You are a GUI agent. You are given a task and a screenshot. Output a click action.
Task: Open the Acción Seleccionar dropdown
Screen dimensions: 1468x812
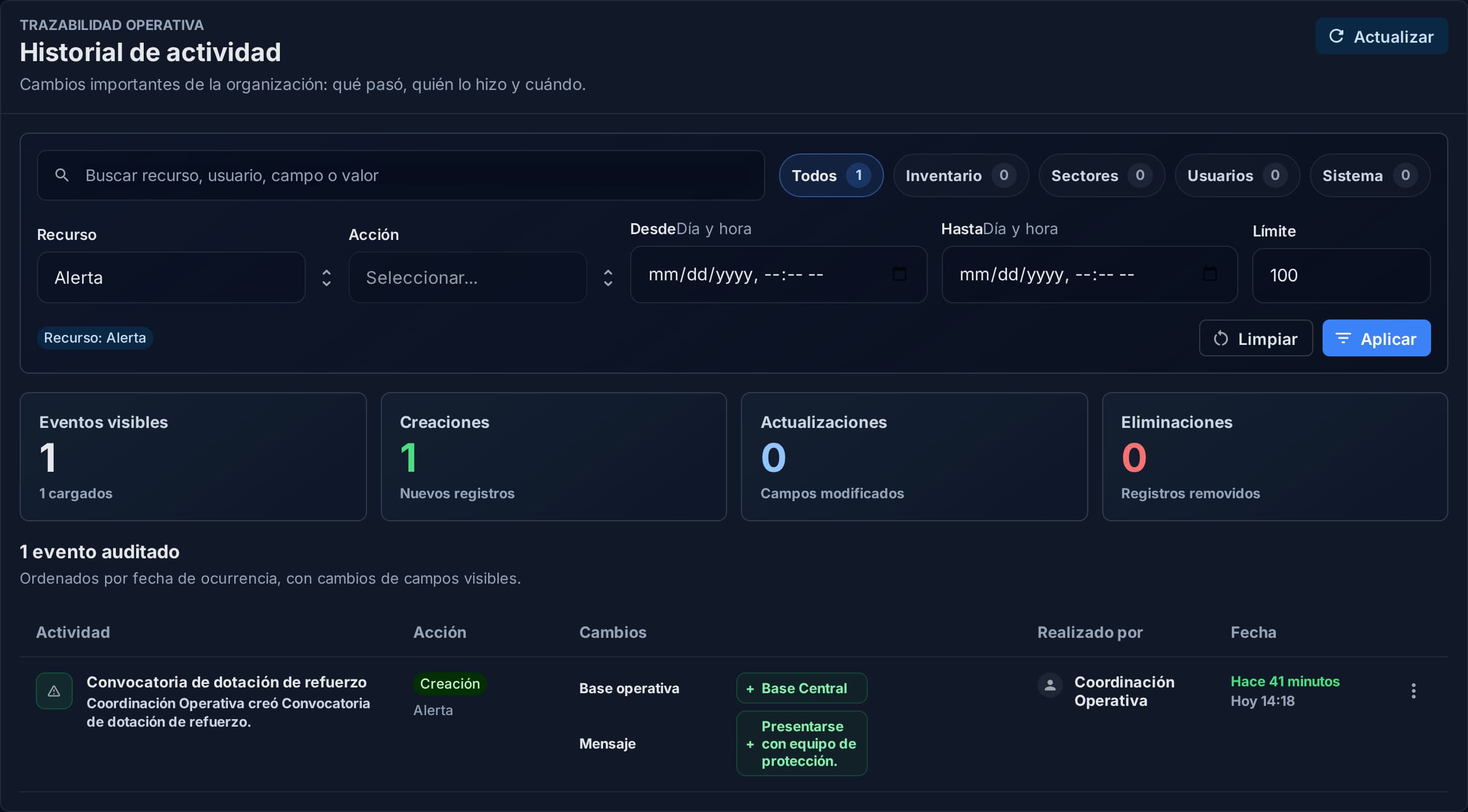(467, 277)
